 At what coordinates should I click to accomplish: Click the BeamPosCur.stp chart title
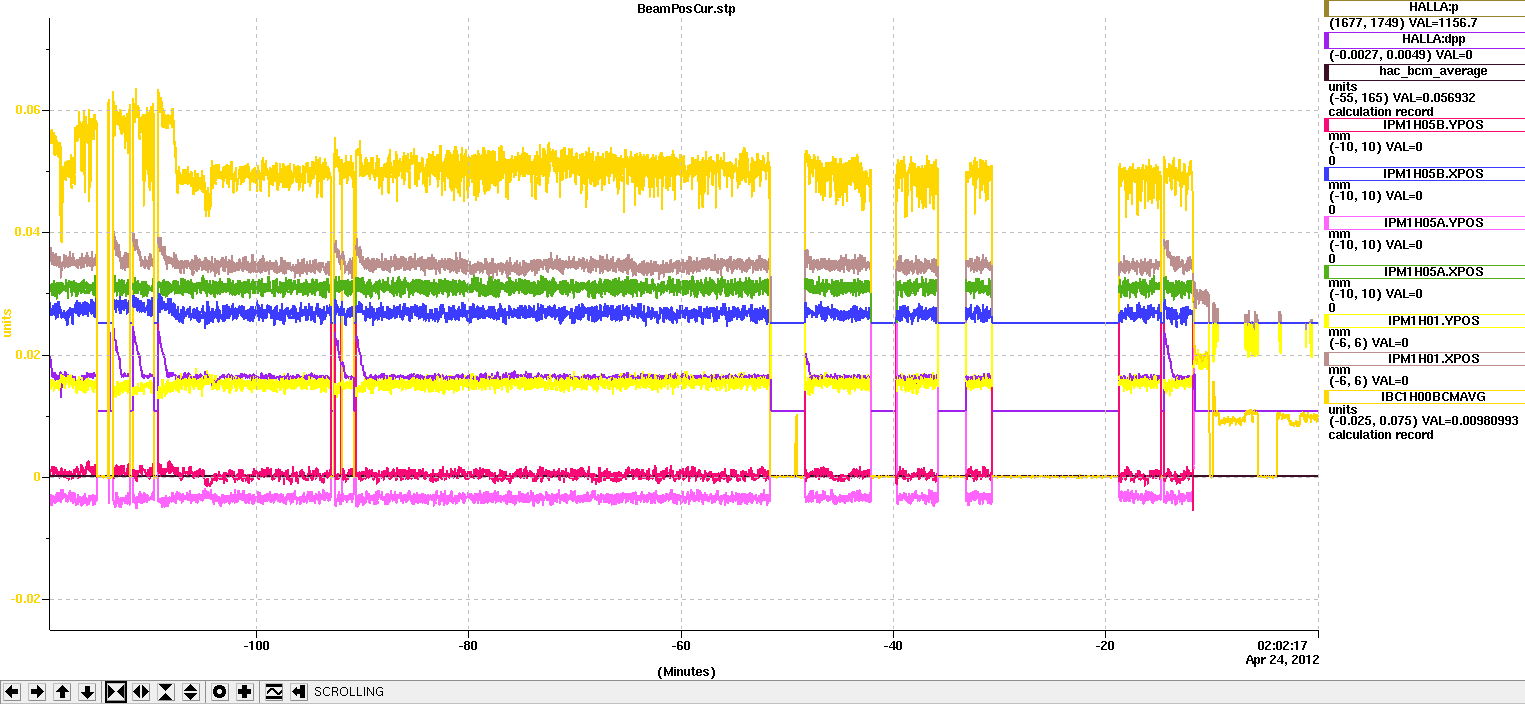click(686, 9)
